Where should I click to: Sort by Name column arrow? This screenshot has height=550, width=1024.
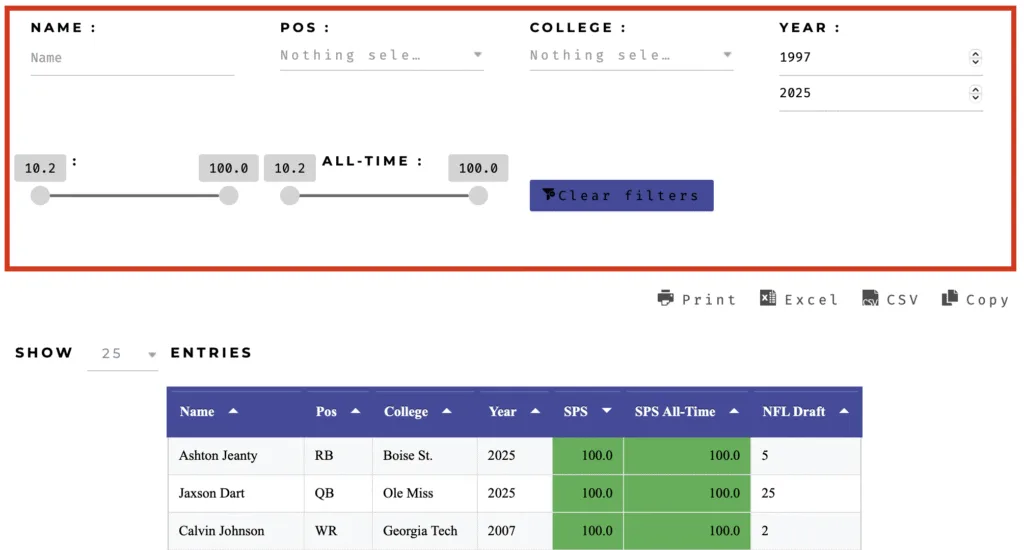tap(233, 412)
